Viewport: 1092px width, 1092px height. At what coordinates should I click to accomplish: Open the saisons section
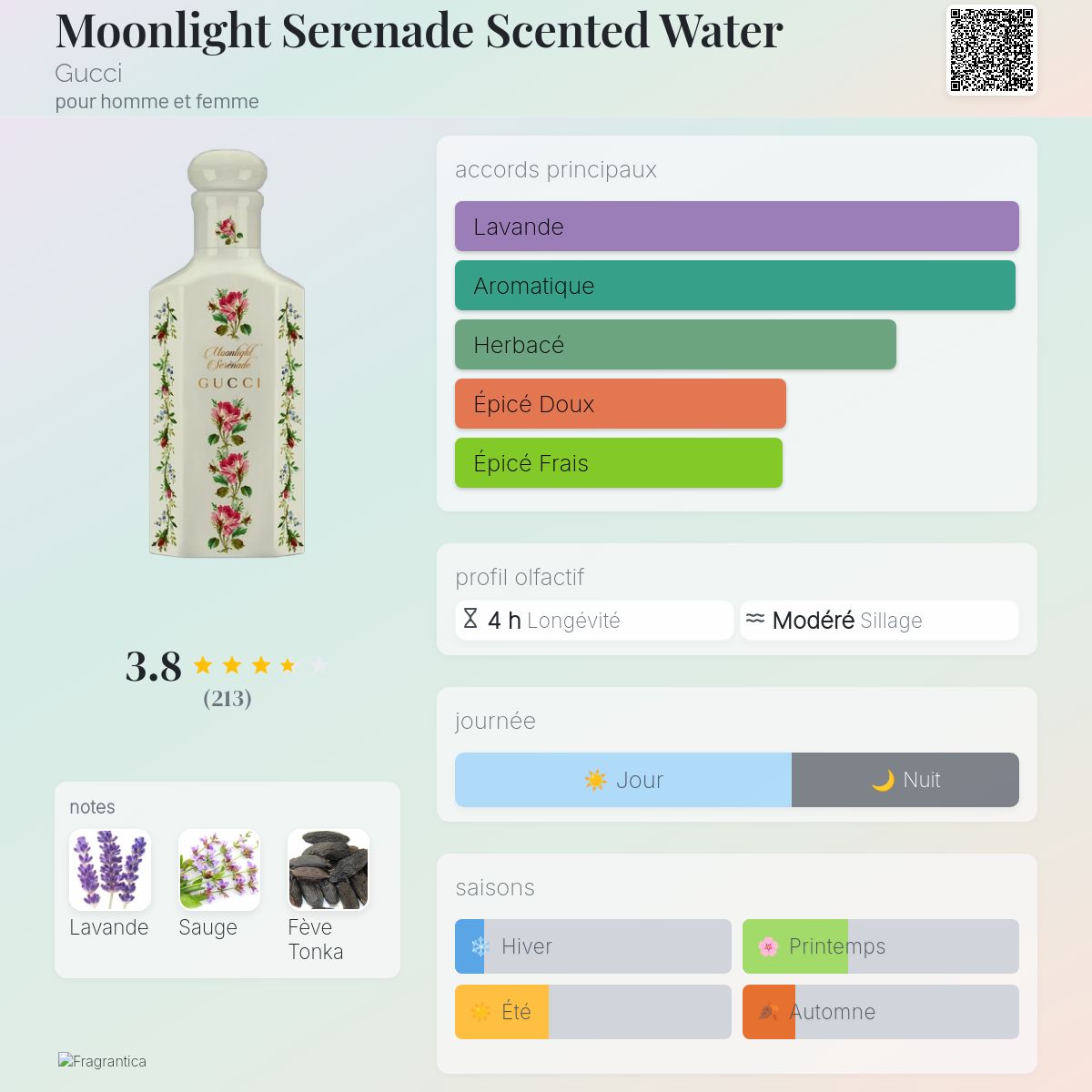(495, 888)
